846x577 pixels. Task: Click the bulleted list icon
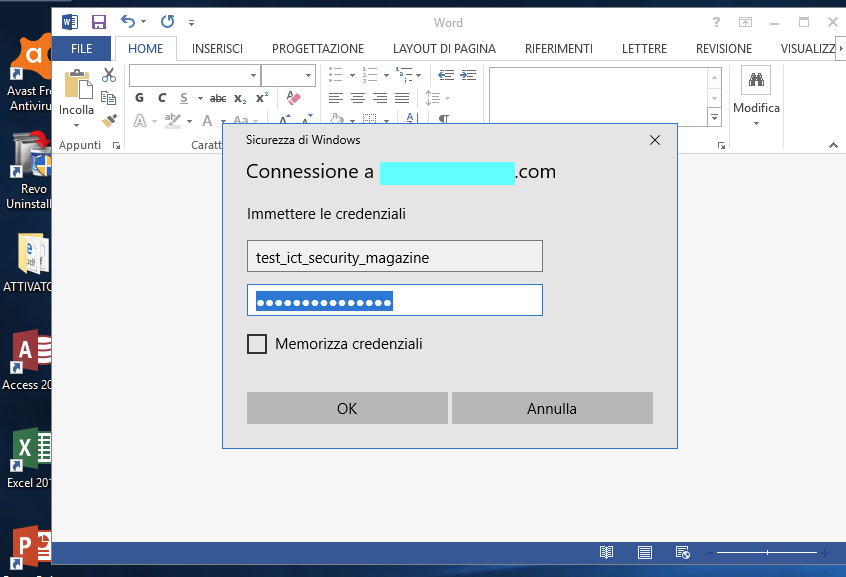point(336,75)
